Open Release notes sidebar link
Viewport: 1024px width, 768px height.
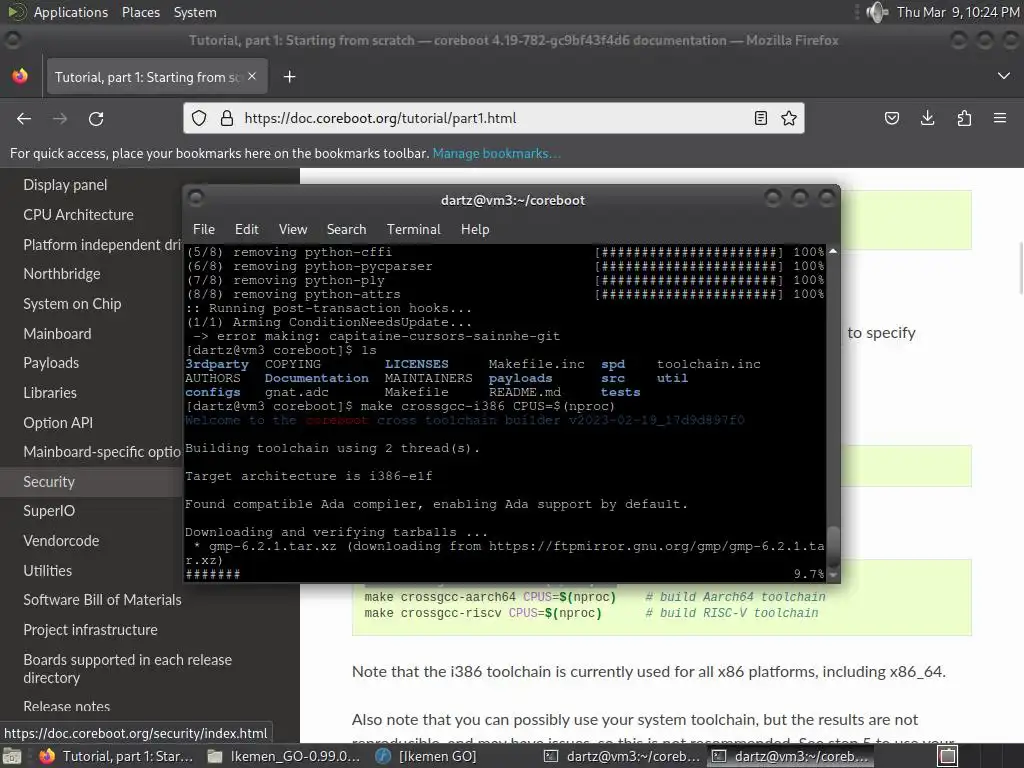click(x=67, y=706)
